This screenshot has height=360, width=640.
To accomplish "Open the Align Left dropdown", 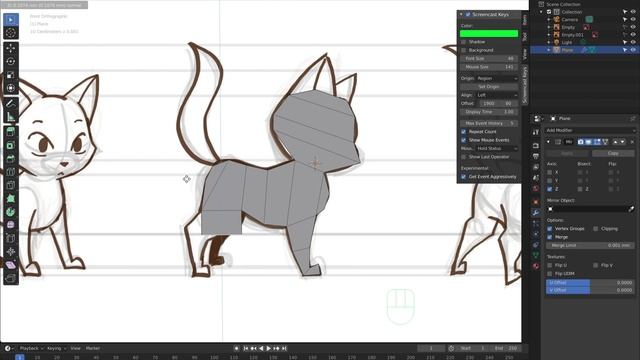I will pyautogui.click(x=497, y=95).
